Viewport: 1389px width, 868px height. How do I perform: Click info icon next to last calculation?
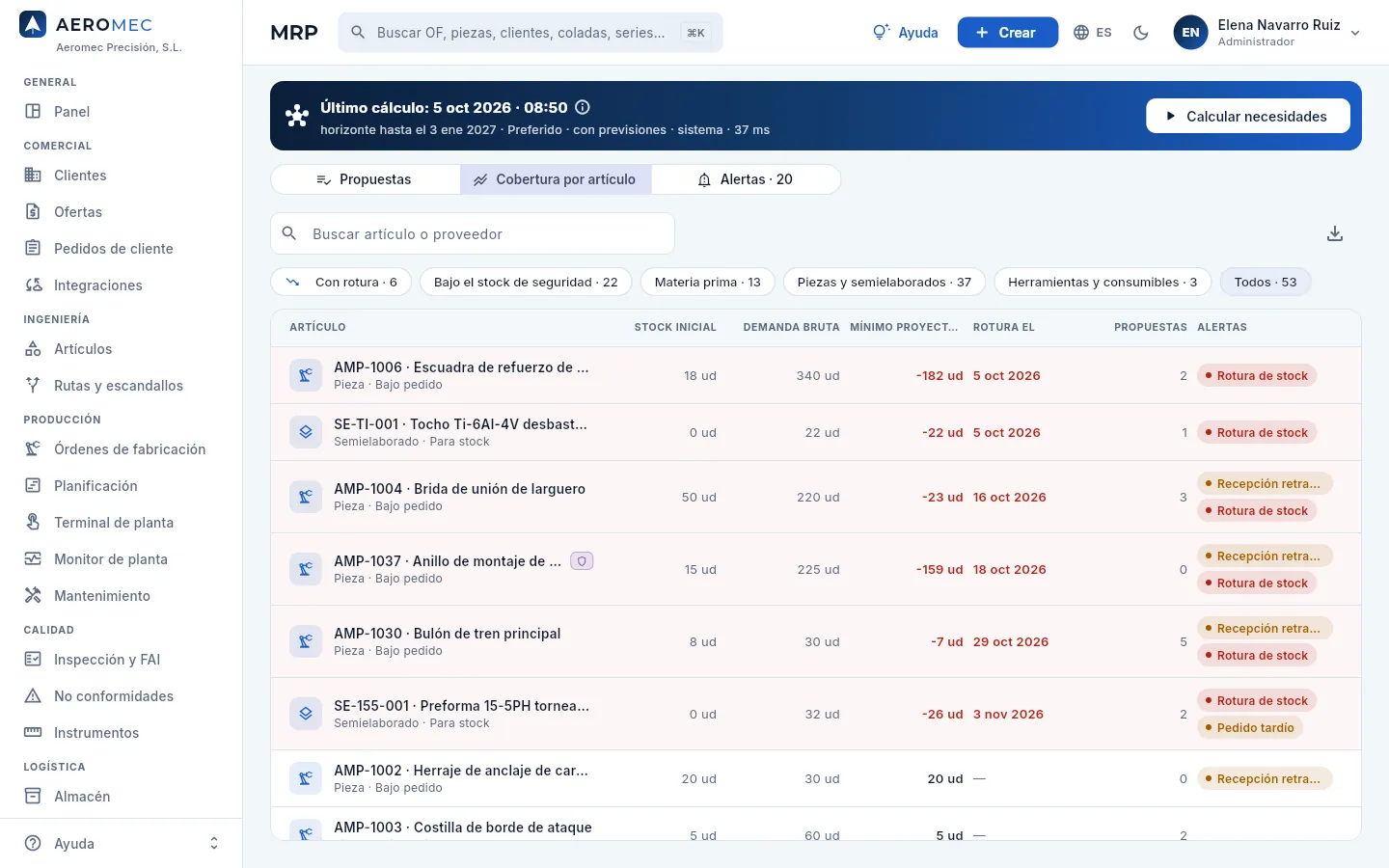(x=583, y=107)
